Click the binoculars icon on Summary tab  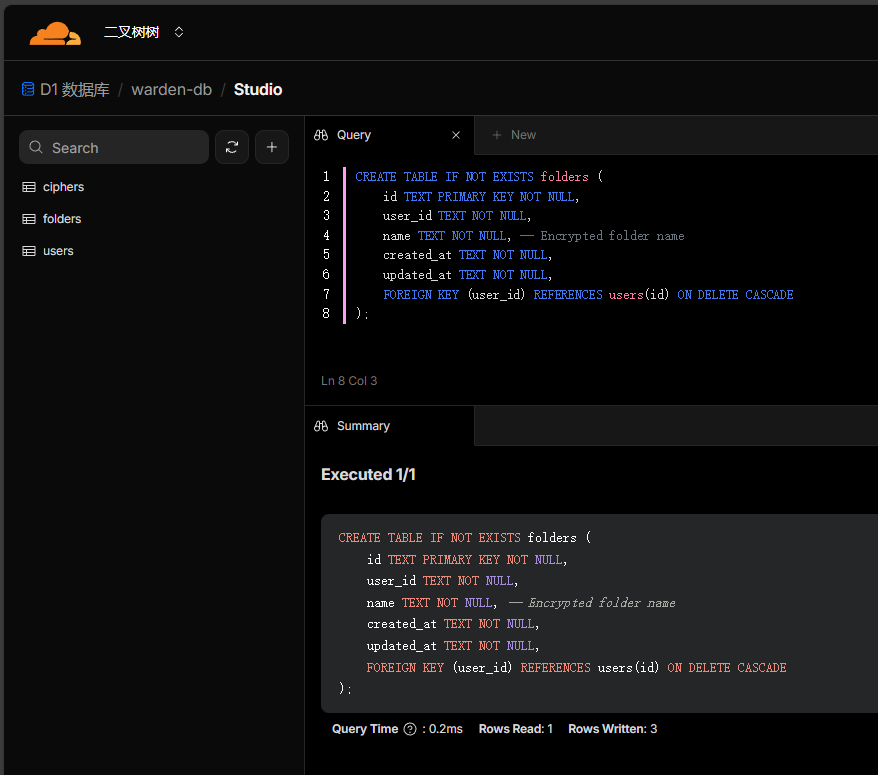point(321,426)
